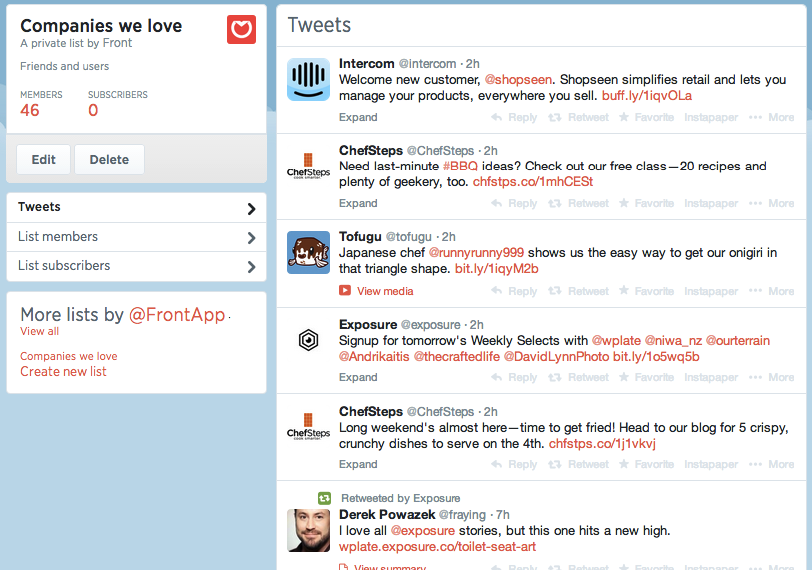Open @FrontApp profile link

[x=177, y=315]
